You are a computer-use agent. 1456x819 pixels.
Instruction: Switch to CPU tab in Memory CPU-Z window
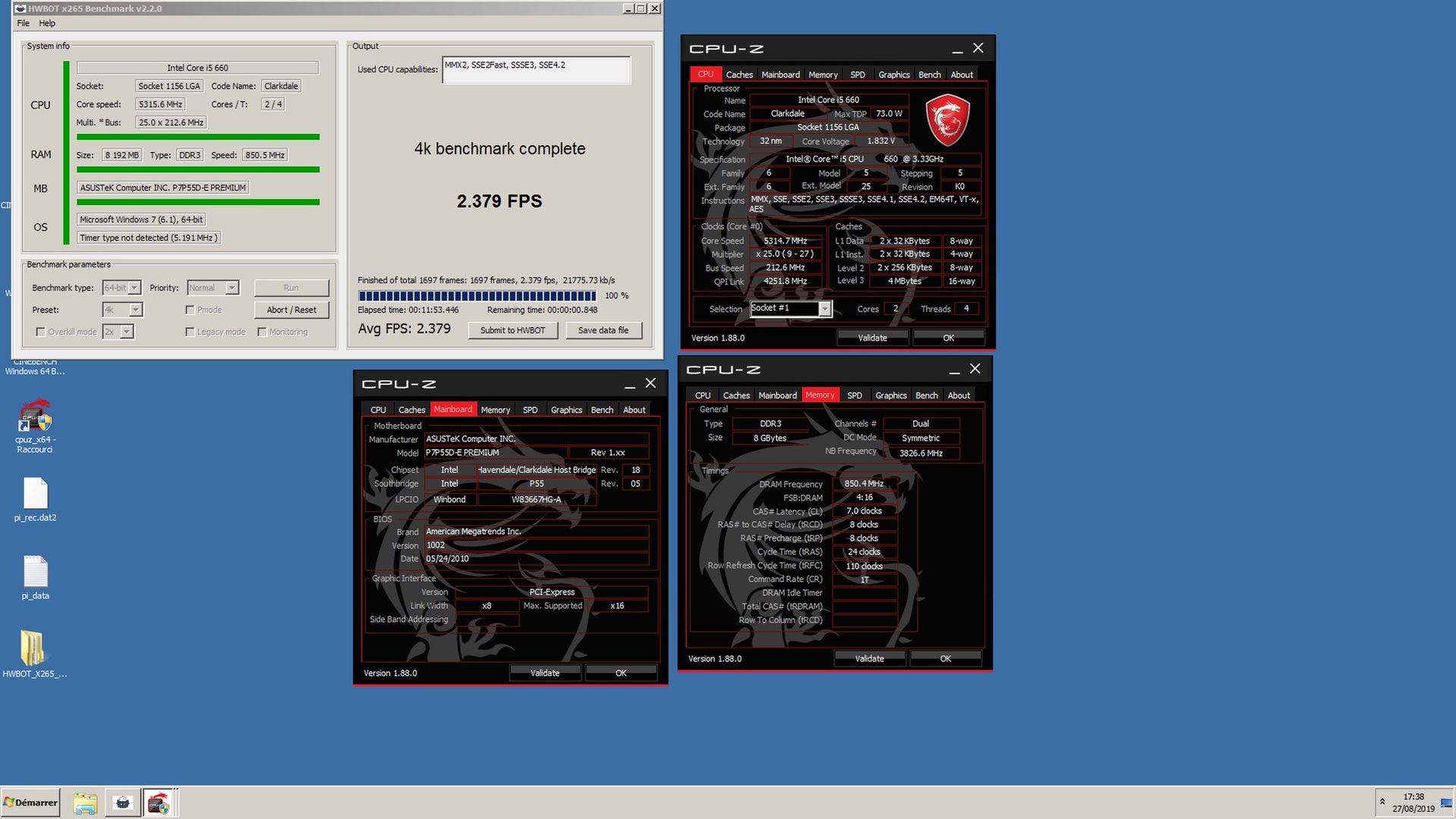coord(702,395)
